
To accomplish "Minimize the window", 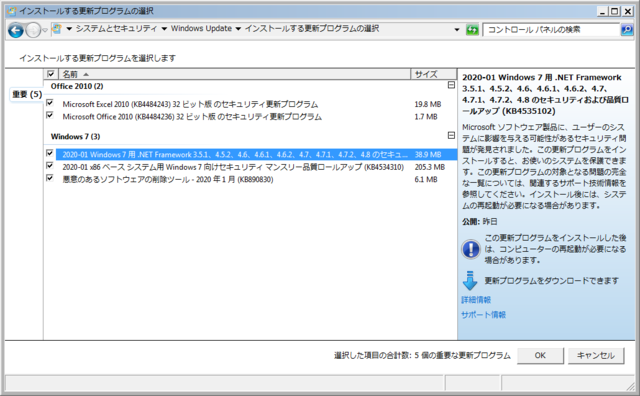I will click(x=603, y=11).
